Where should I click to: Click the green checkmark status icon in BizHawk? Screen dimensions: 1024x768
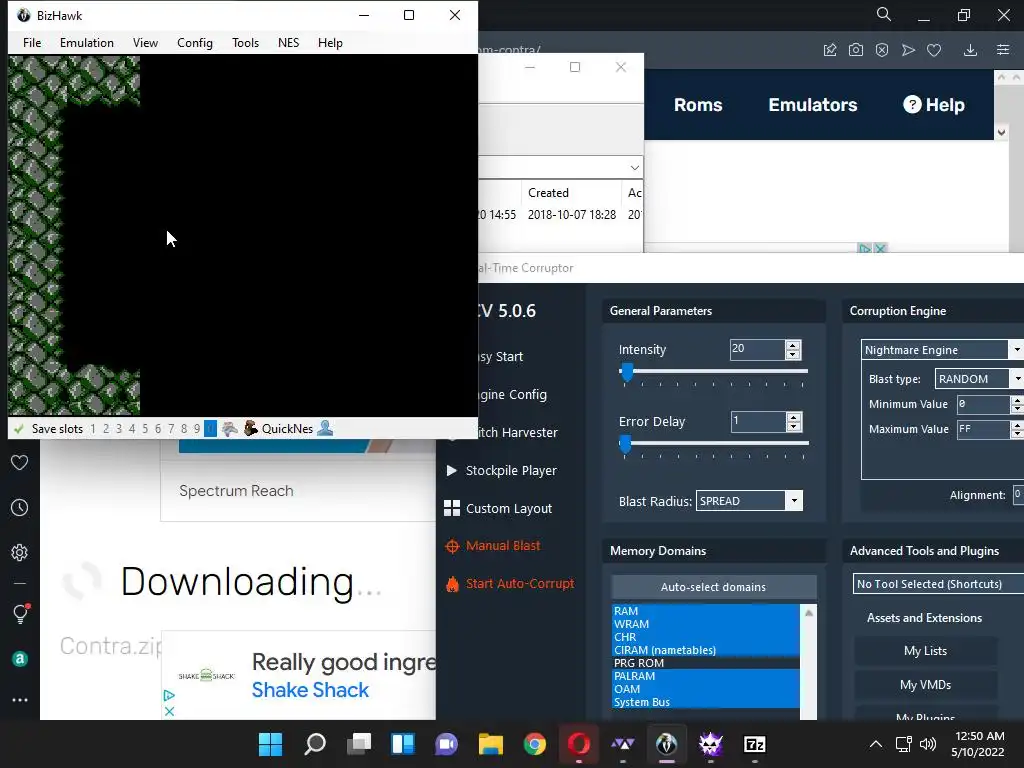click(19, 429)
